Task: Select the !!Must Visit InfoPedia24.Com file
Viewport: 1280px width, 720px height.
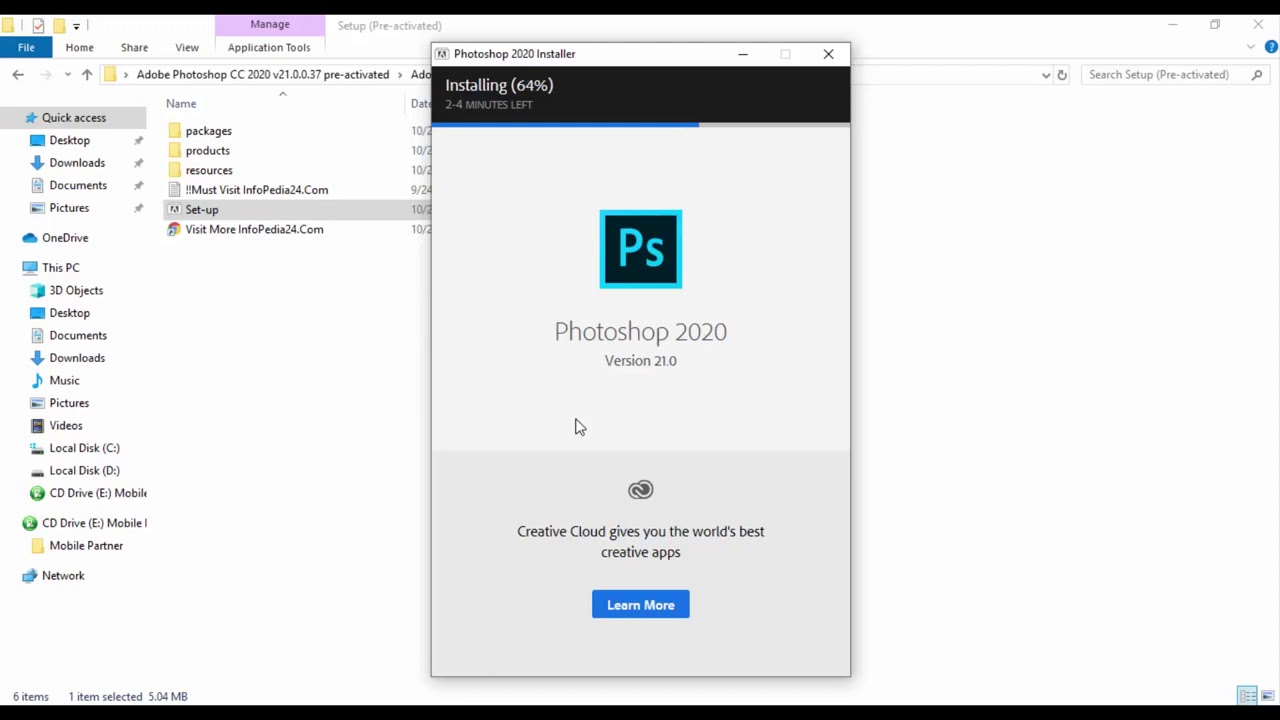Action: pyautogui.click(x=256, y=190)
